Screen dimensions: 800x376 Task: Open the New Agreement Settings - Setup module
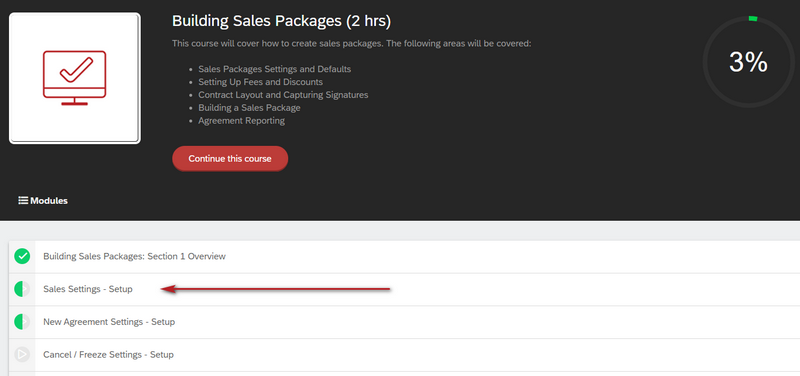[x=109, y=322]
